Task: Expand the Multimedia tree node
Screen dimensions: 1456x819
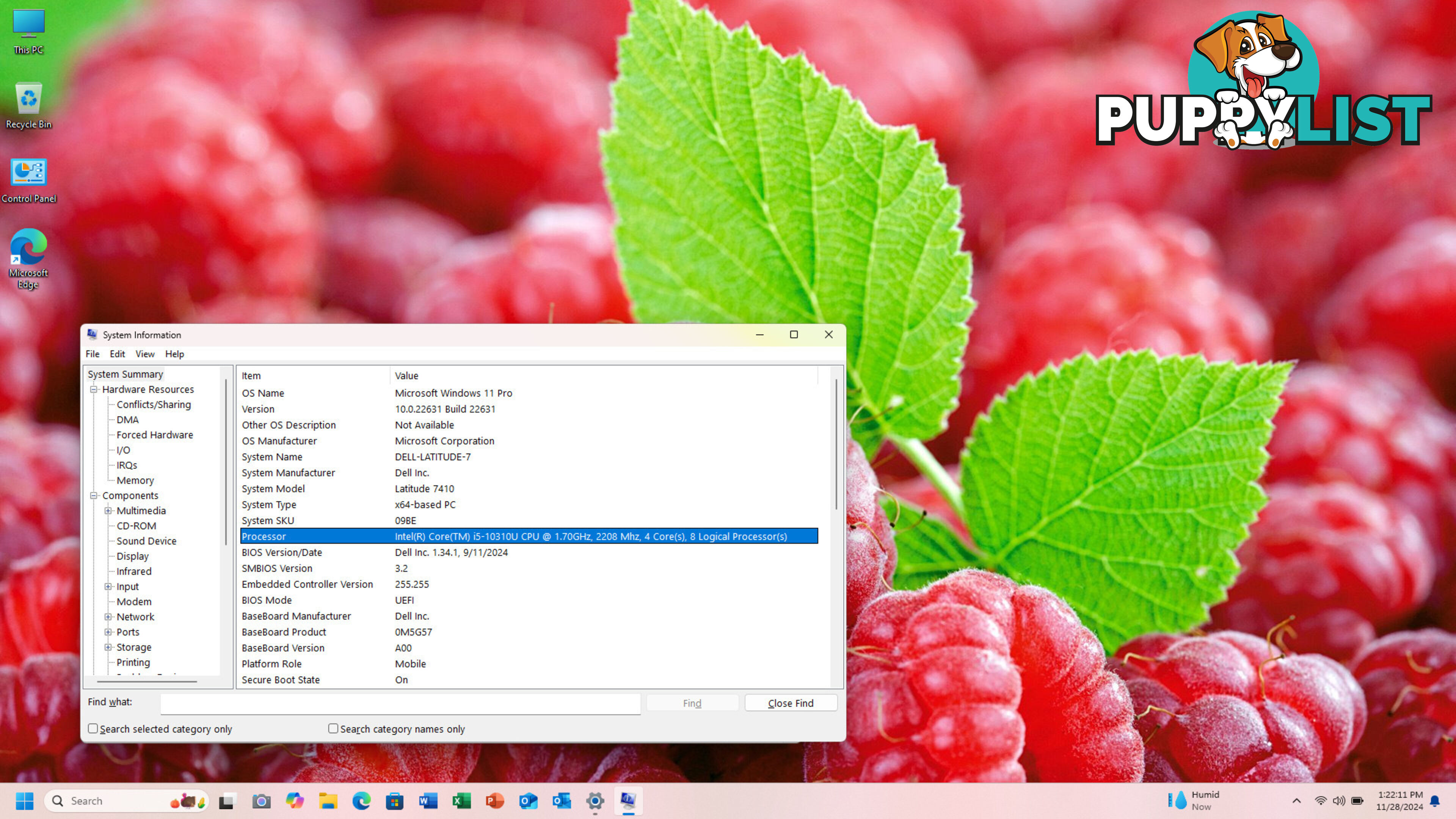Action: point(108,511)
